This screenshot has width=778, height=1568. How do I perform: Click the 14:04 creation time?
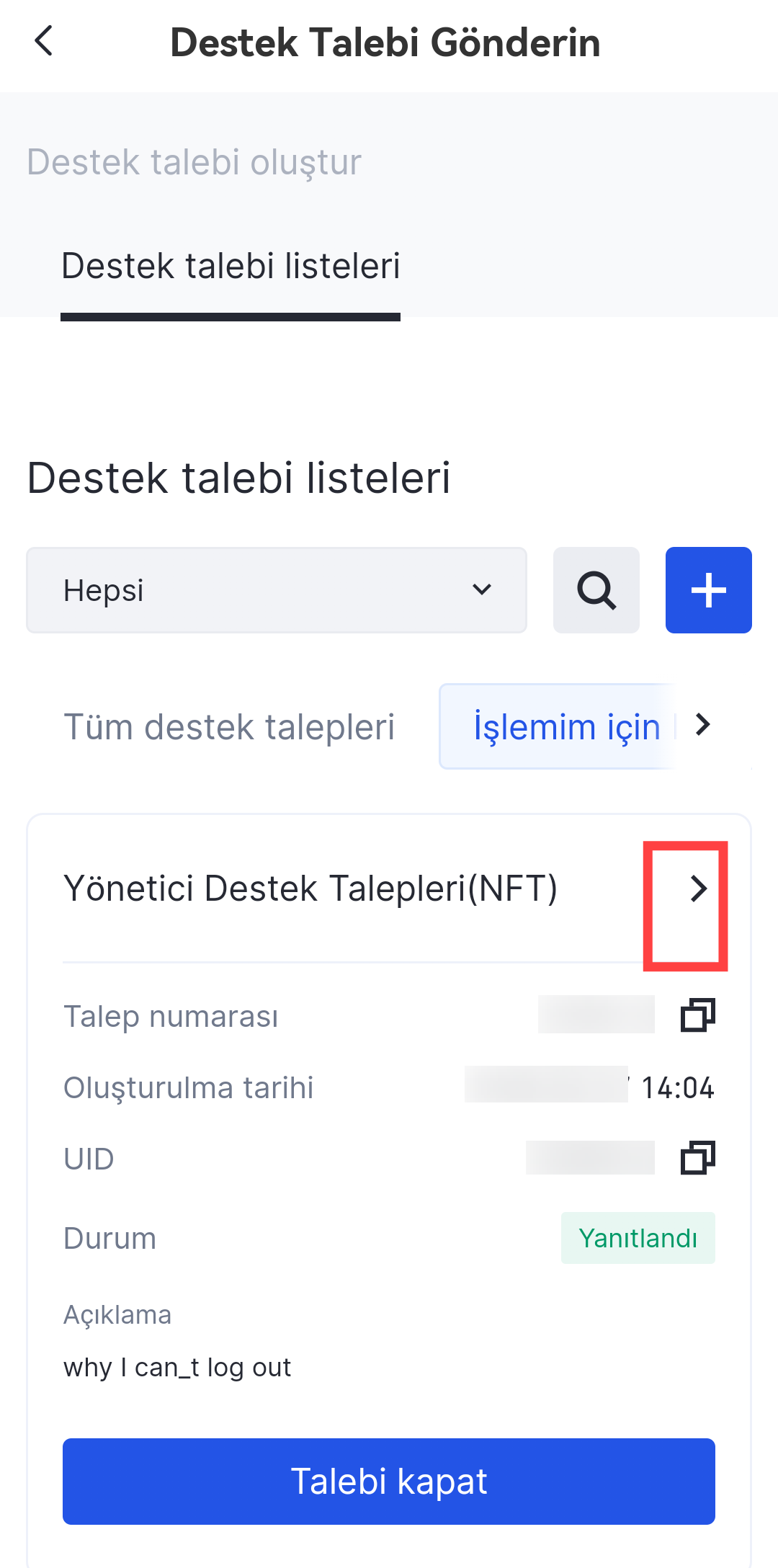[x=677, y=1087]
